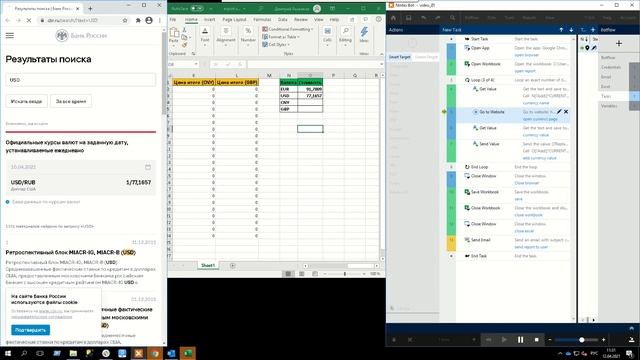Open the Cell Styles dropdown
640x360 pixels.
point(276,44)
